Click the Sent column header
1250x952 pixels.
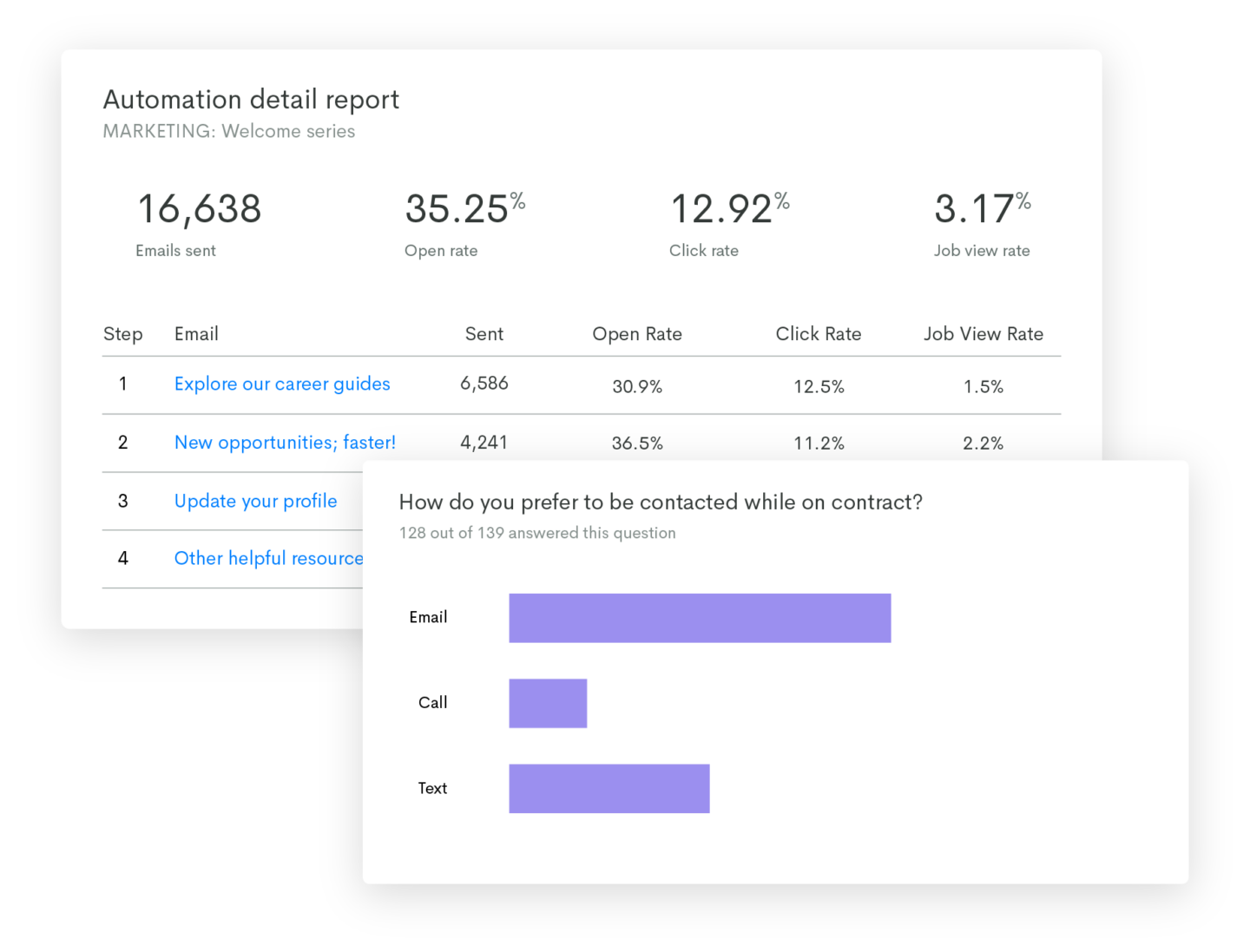point(484,334)
